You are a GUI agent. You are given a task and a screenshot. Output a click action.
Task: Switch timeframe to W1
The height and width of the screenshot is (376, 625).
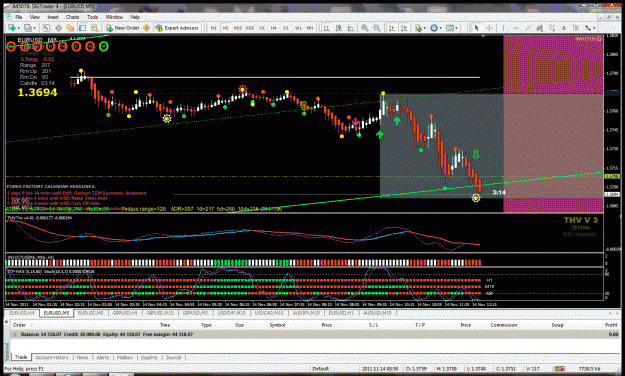298,28
